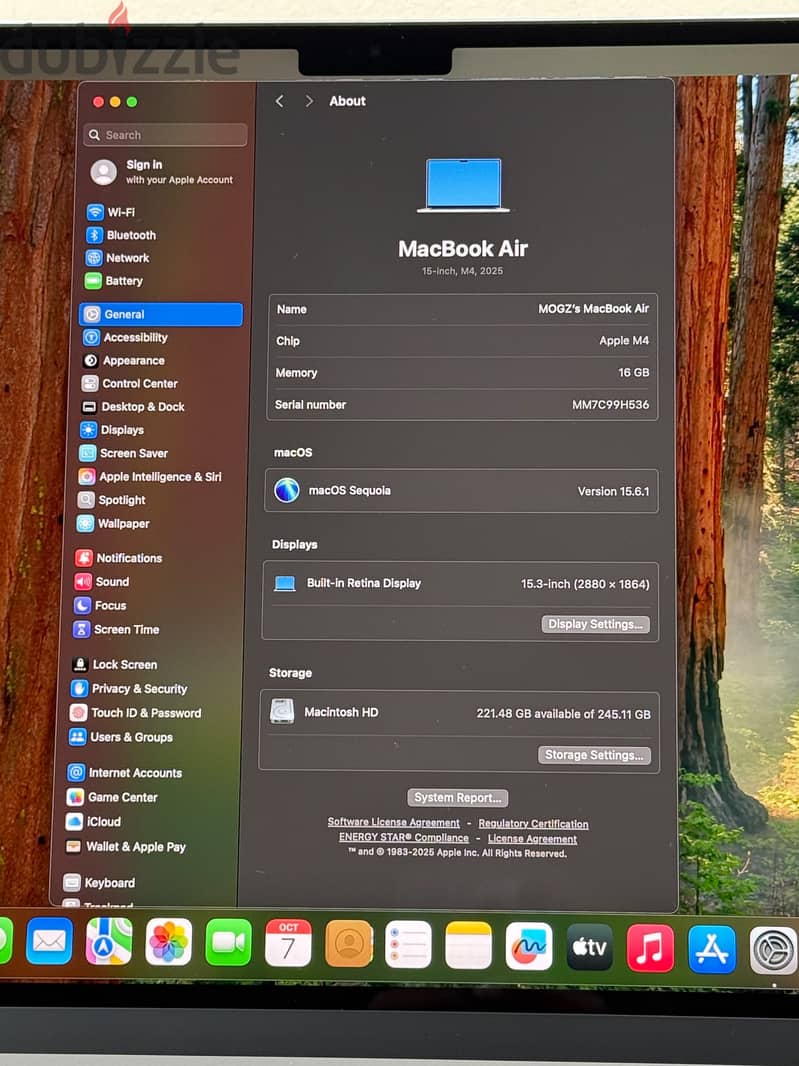Viewport: 799px width, 1066px height.
Task: Launch Music from the Dock
Action: [651, 948]
